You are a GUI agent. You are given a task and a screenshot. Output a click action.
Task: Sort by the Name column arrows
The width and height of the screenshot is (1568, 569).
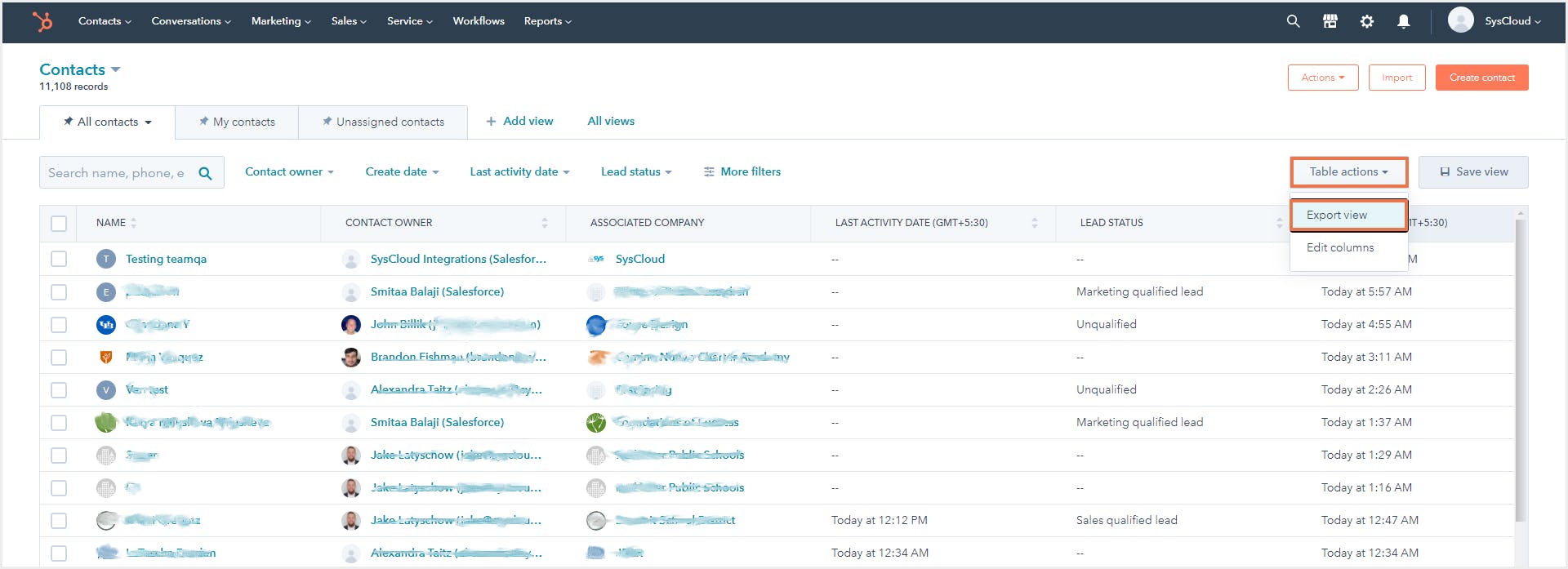pyautogui.click(x=134, y=223)
